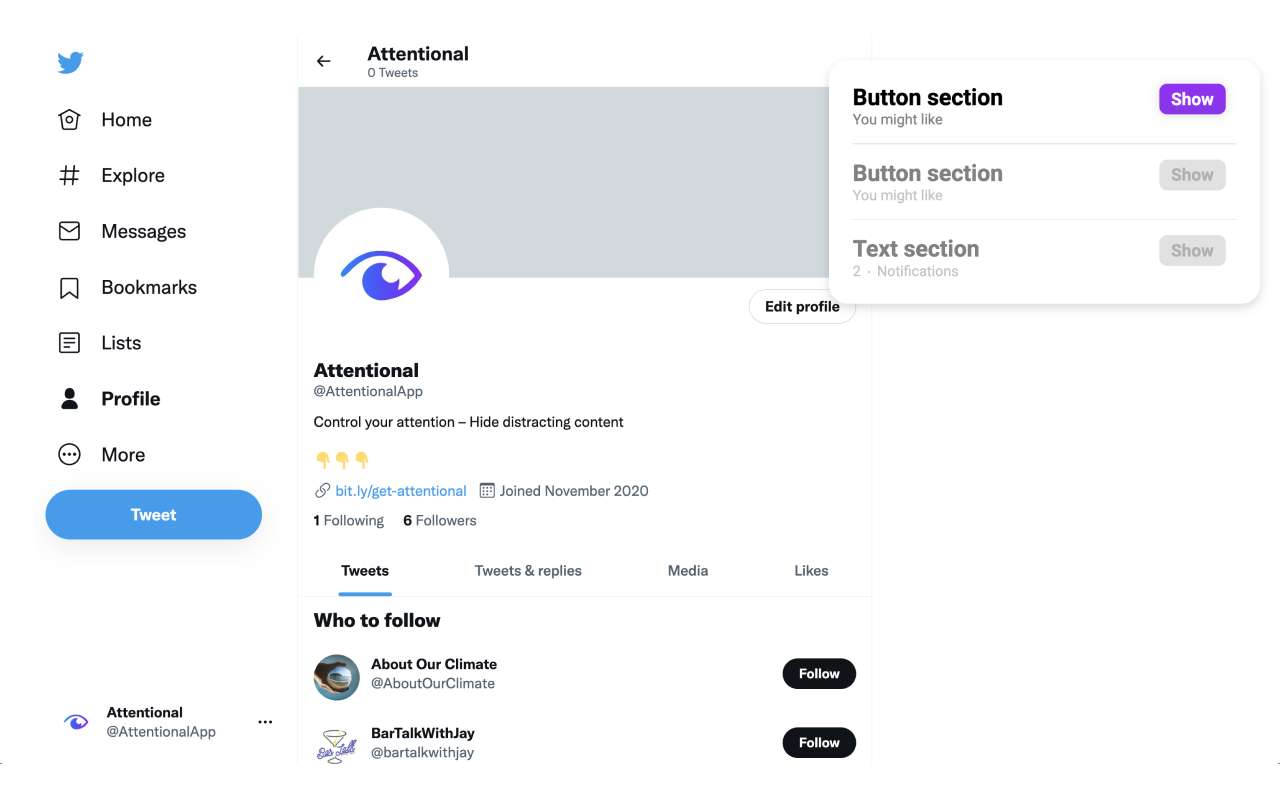Open Messages from the sidebar
Screen dimensions: 1280x800
(120, 231)
